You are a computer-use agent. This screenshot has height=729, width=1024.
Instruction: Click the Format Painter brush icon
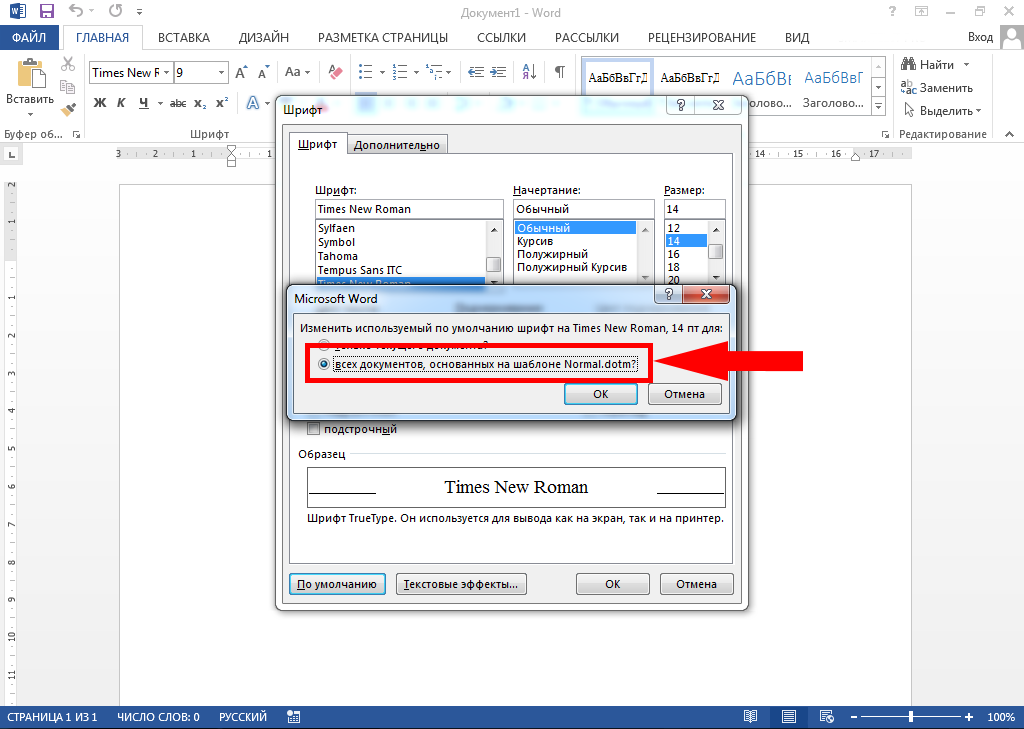pyautogui.click(x=68, y=110)
